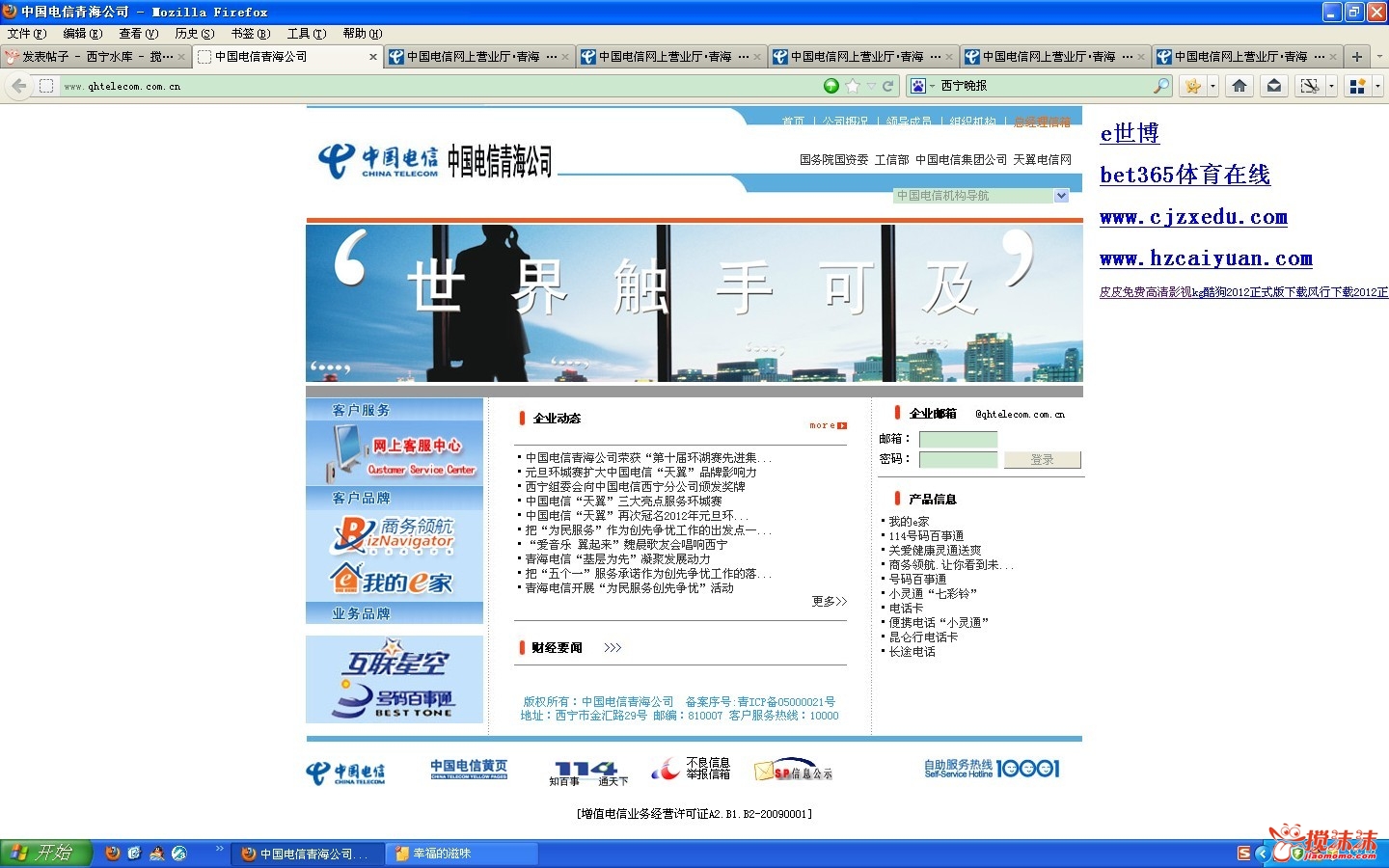Open 国务院国资委 header link
Image resolution: width=1389 pixels, height=868 pixels.
pyautogui.click(x=834, y=160)
